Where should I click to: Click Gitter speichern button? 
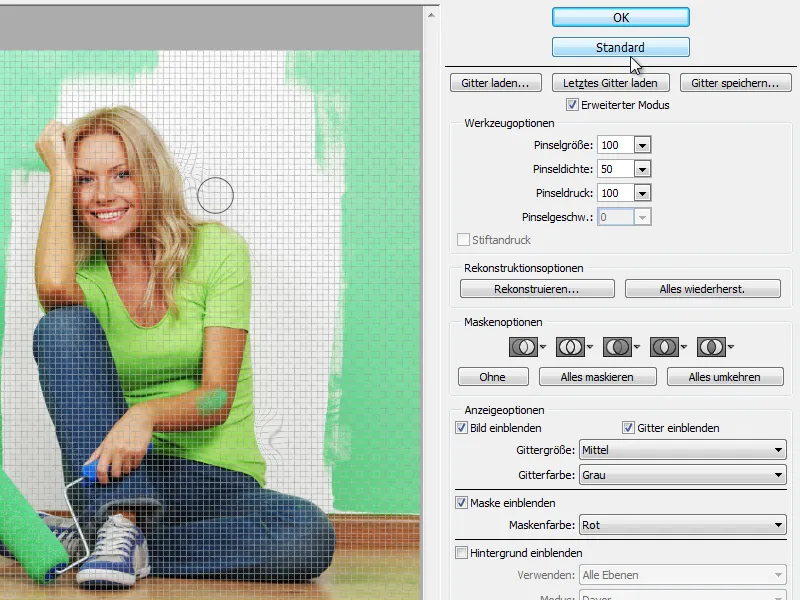(736, 83)
